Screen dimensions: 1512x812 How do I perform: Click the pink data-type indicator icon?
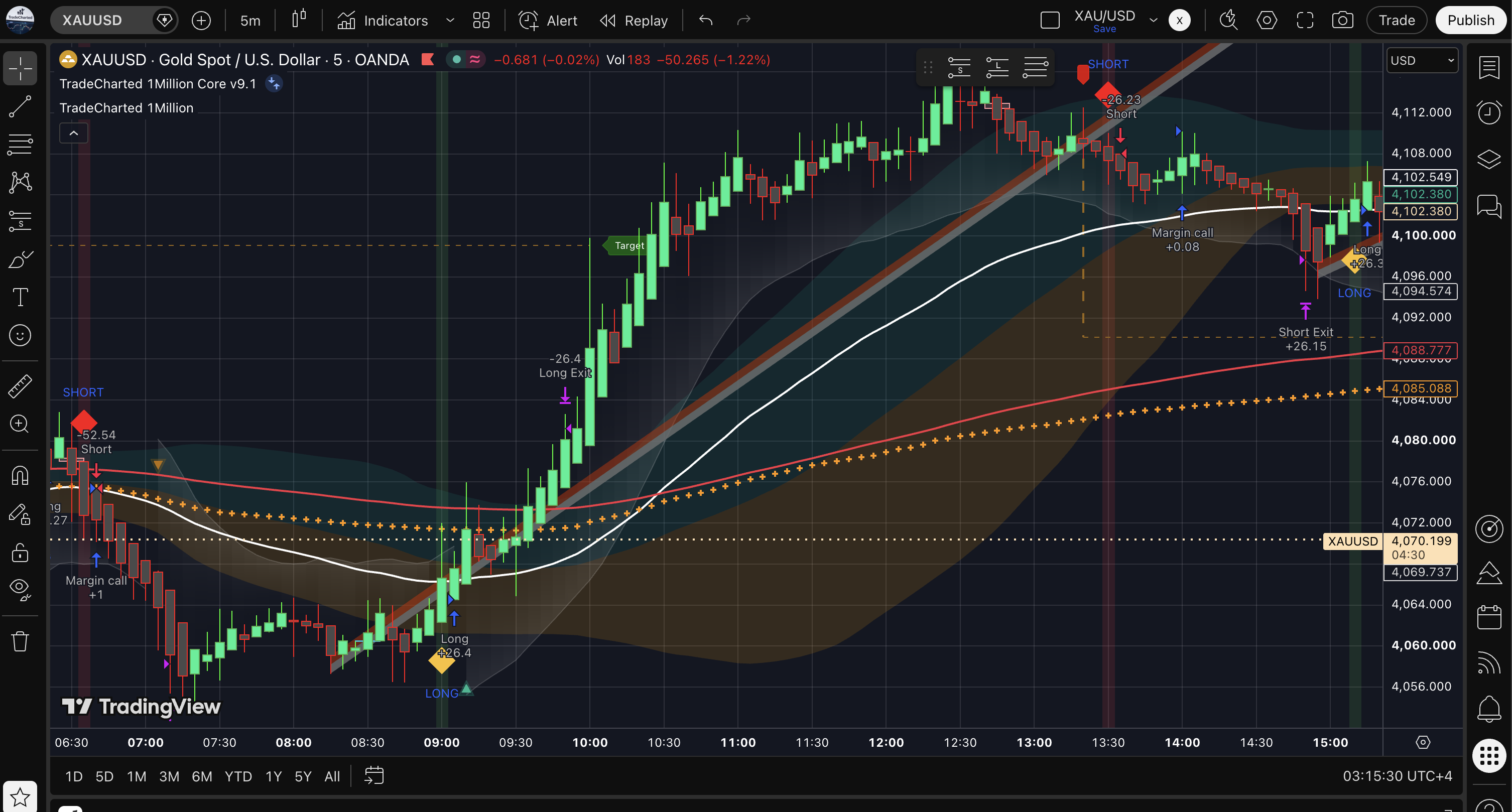(x=475, y=59)
